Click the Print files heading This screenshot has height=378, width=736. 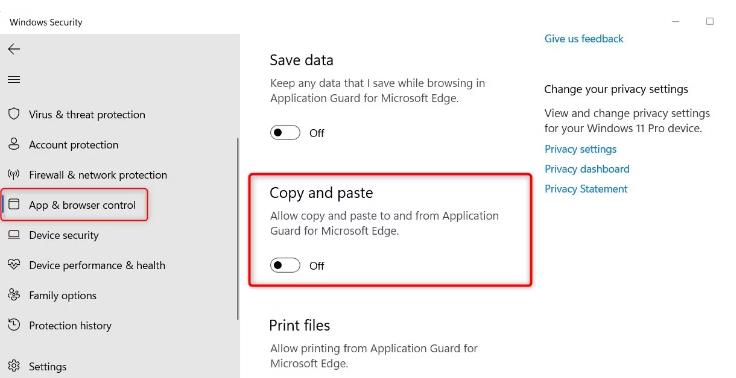(299, 325)
